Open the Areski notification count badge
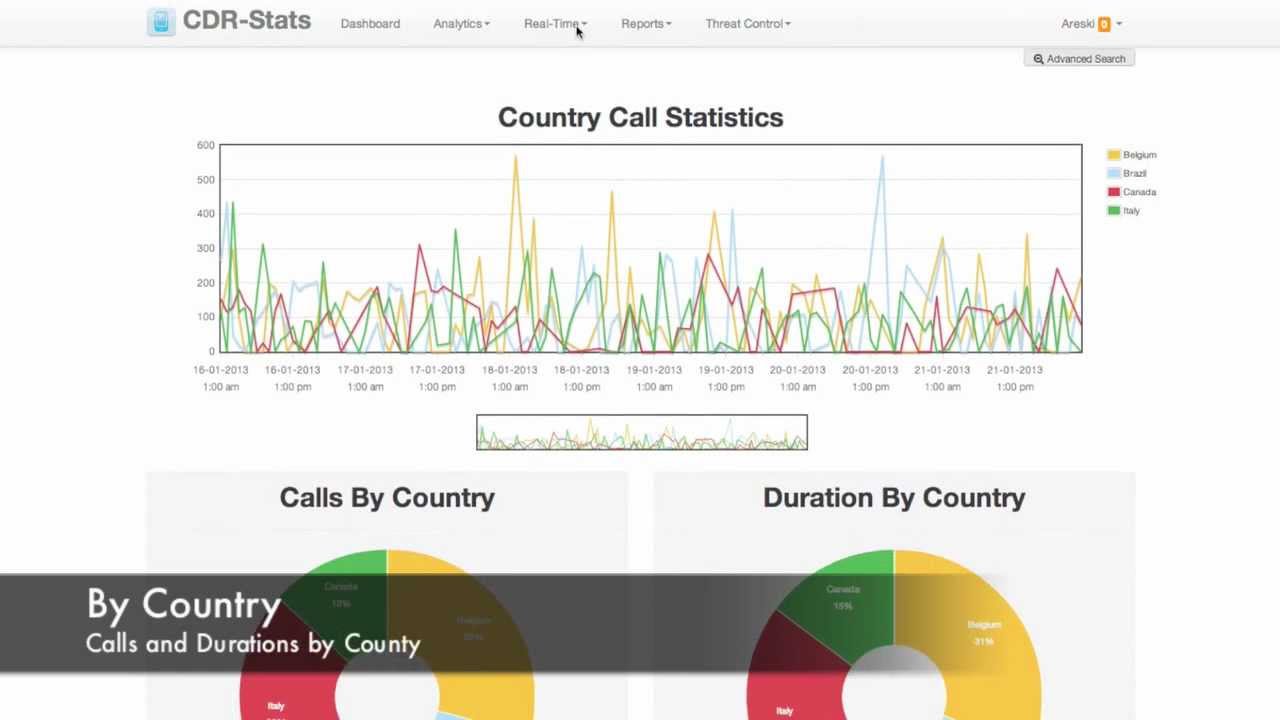Image resolution: width=1280 pixels, height=720 pixels. (x=1104, y=24)
